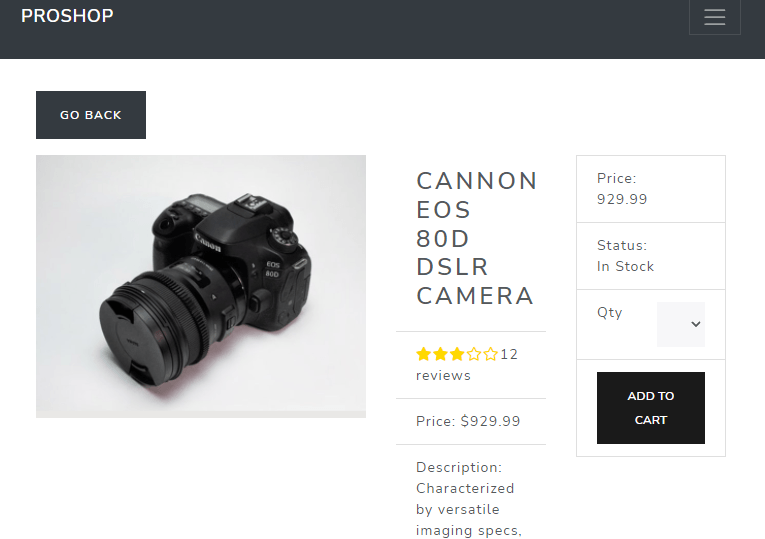
Task: Click the Cannon camera product photo
Action: (201, 286)
